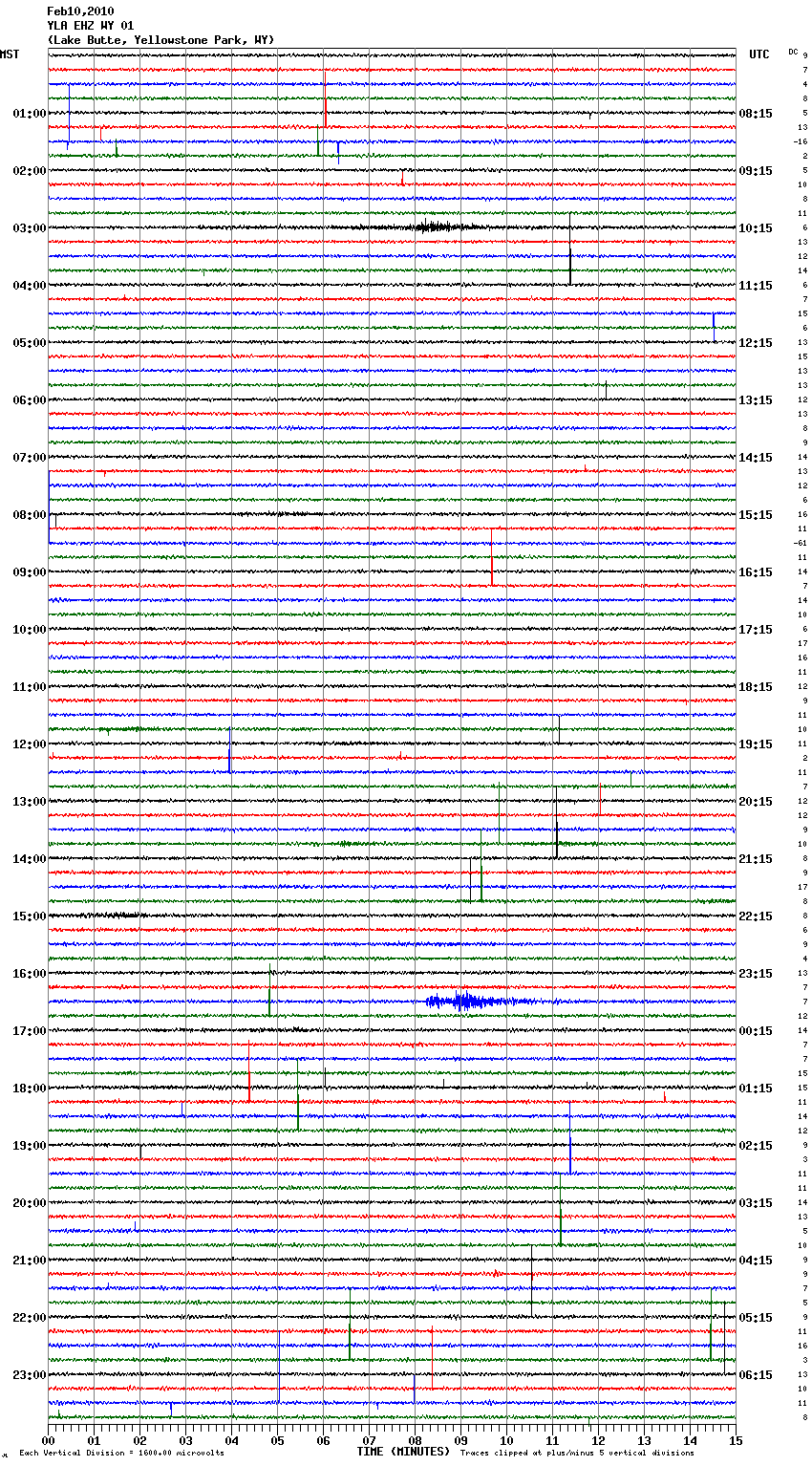
Task: Click the '18:00' MST hour label
Action: (30, 1089)
